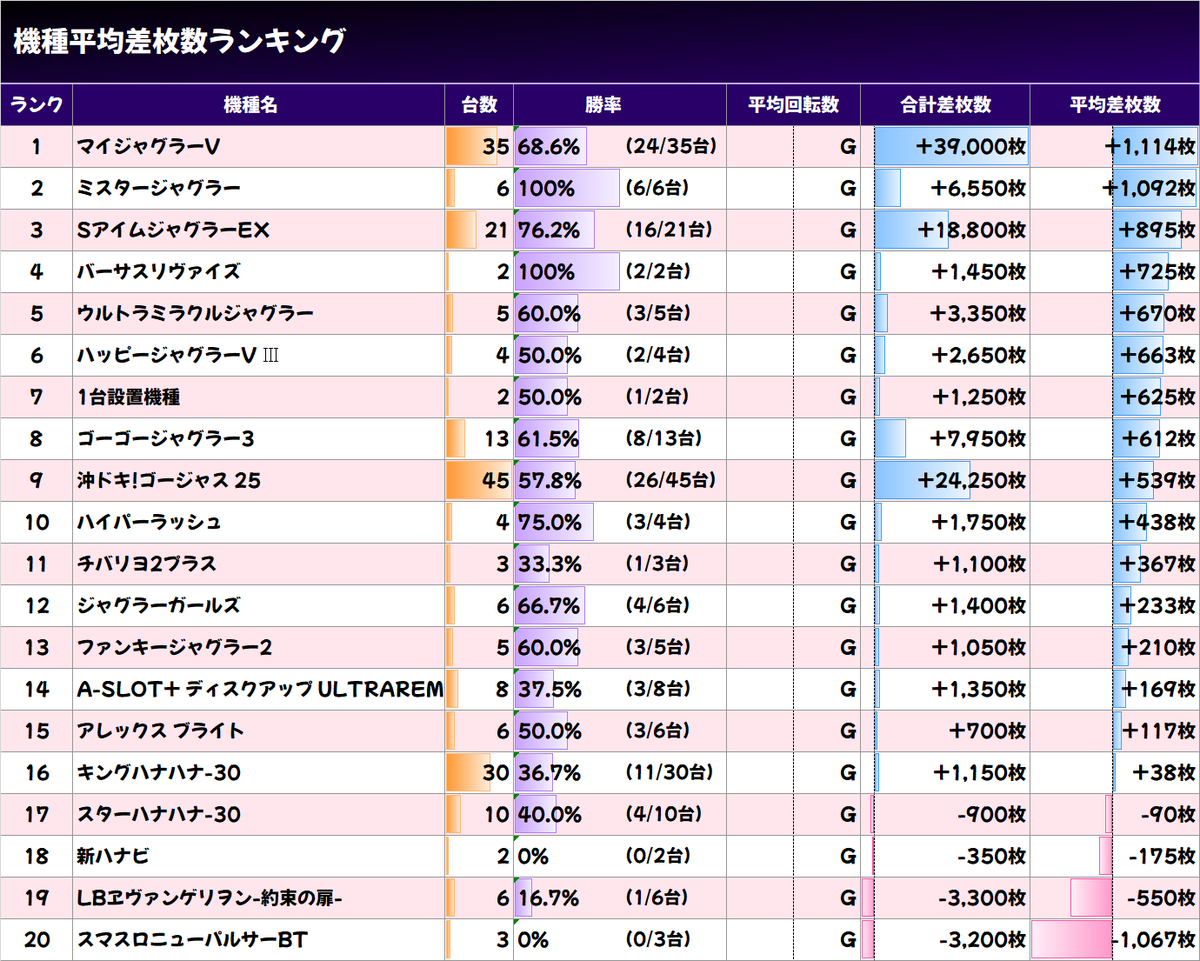1200x961 pixels.
Task: Click the 勝率 column header
Action: [620, 105]
